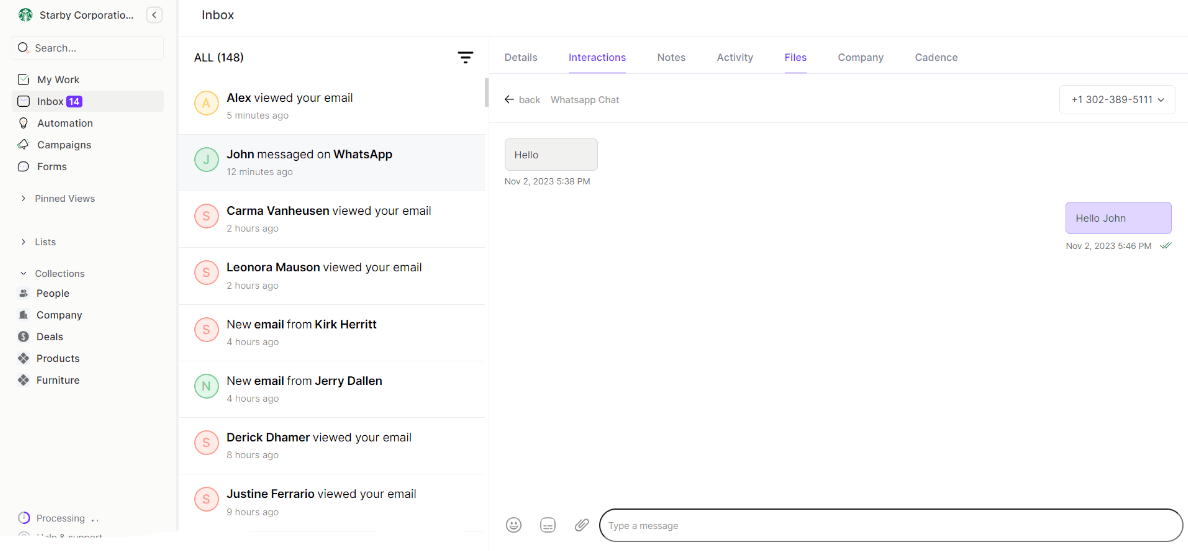The image size is (1188, 551).
Task: Go to Deals collection
Action: (x=50, y=337)
